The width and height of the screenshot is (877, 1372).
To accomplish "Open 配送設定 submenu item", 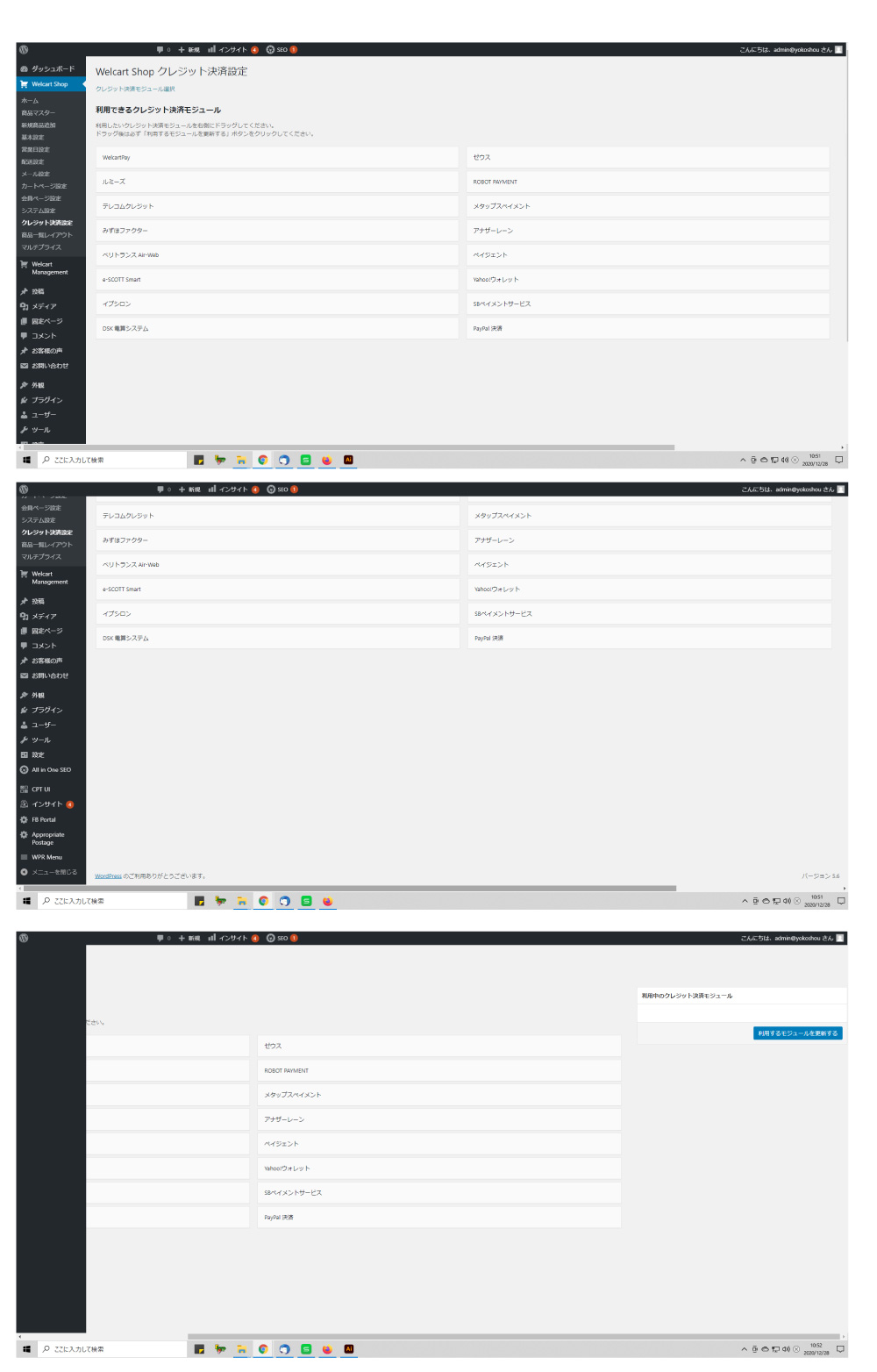I will click(x=32, y=162).
